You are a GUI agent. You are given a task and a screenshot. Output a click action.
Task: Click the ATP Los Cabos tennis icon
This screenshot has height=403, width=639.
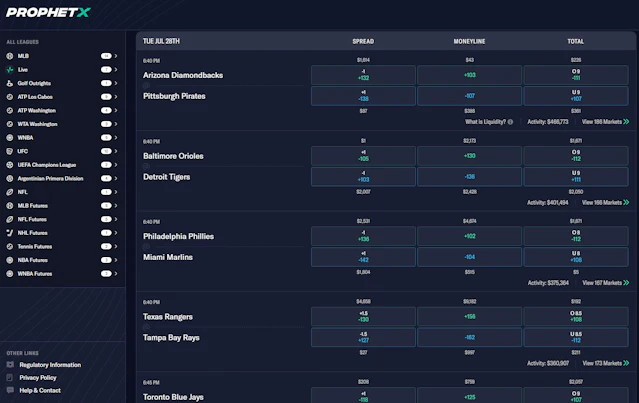pyautogui.click(x=10, y=97)
